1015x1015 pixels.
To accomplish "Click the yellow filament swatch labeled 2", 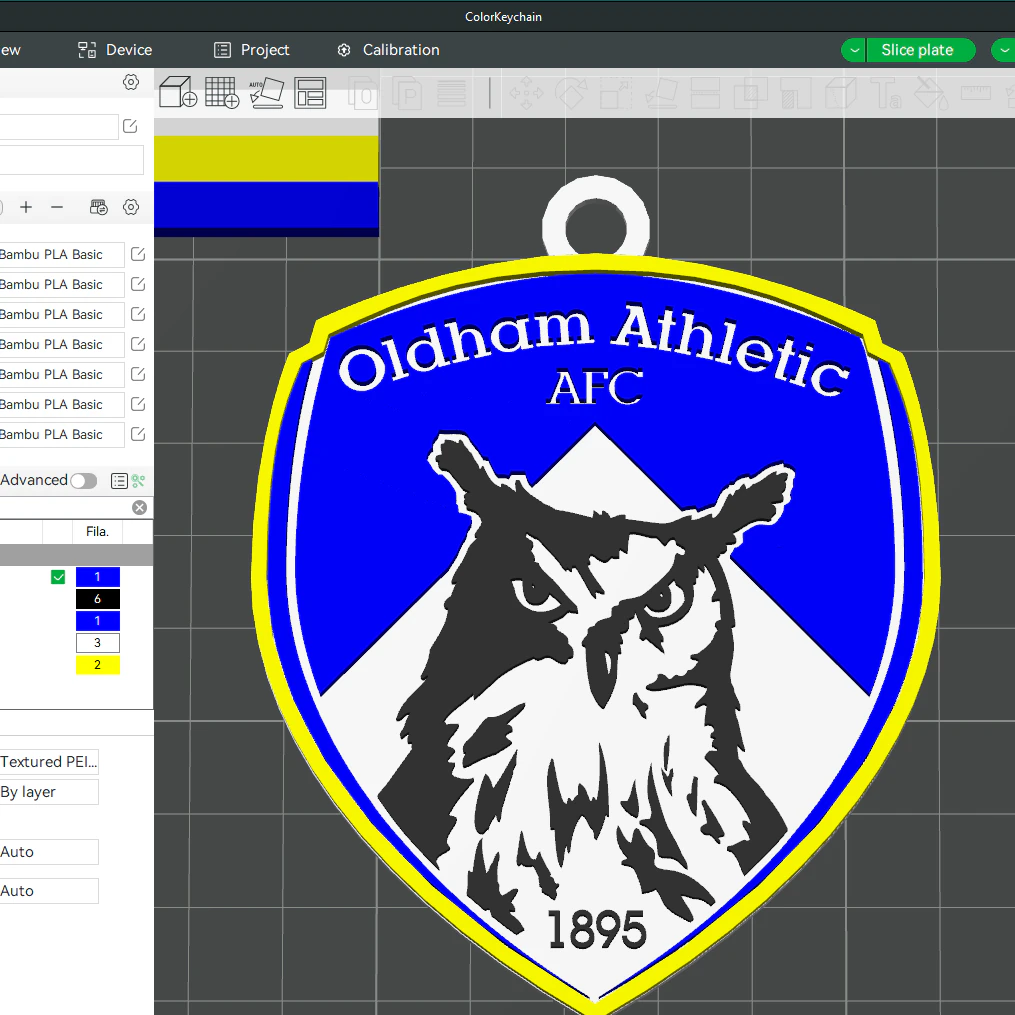I will [97, 664].
